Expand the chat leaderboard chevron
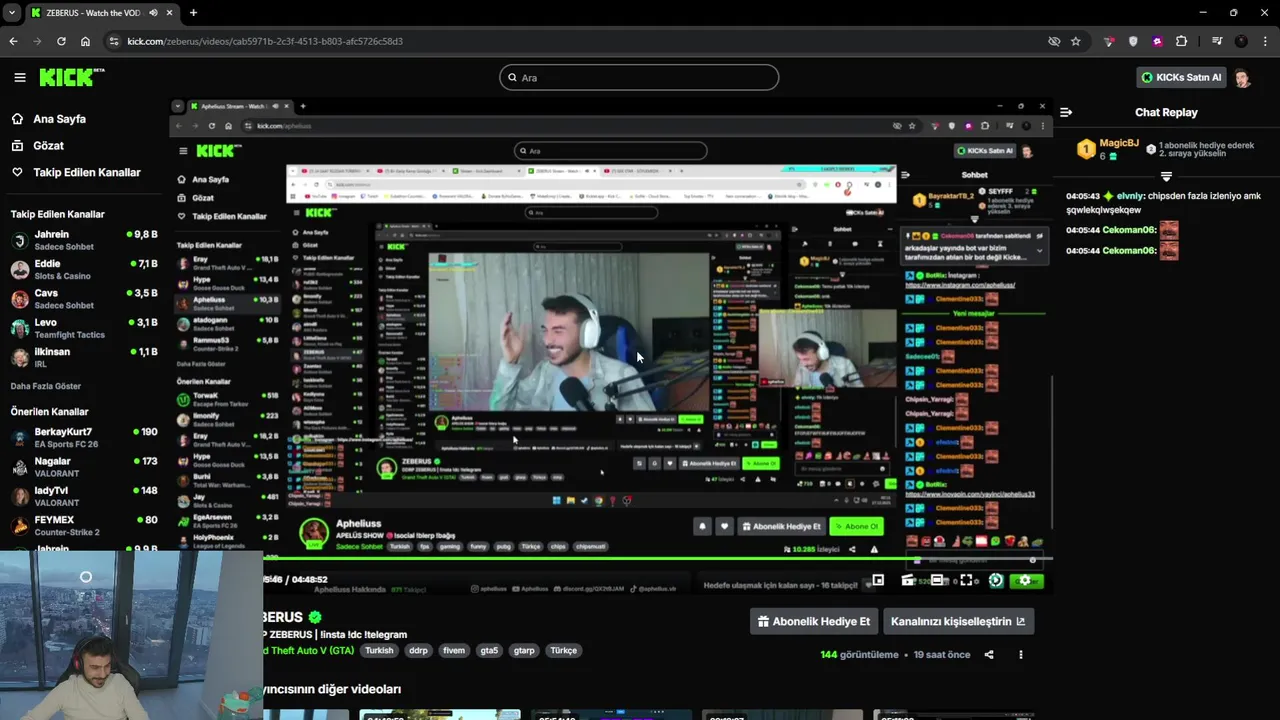1280x720 pixels. (1166, 176)
